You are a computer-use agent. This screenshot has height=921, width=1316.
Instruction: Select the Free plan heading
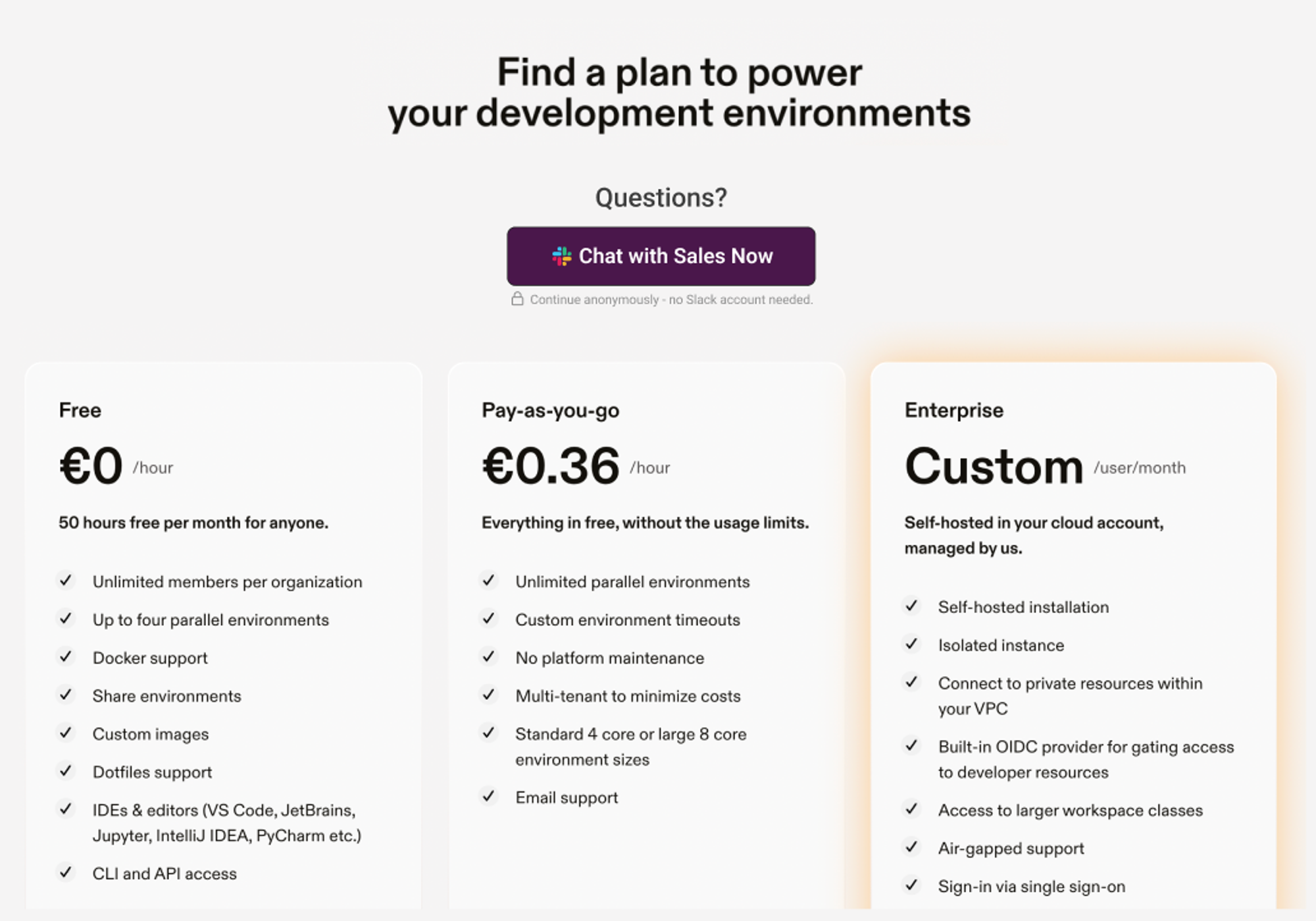point(80,410)
